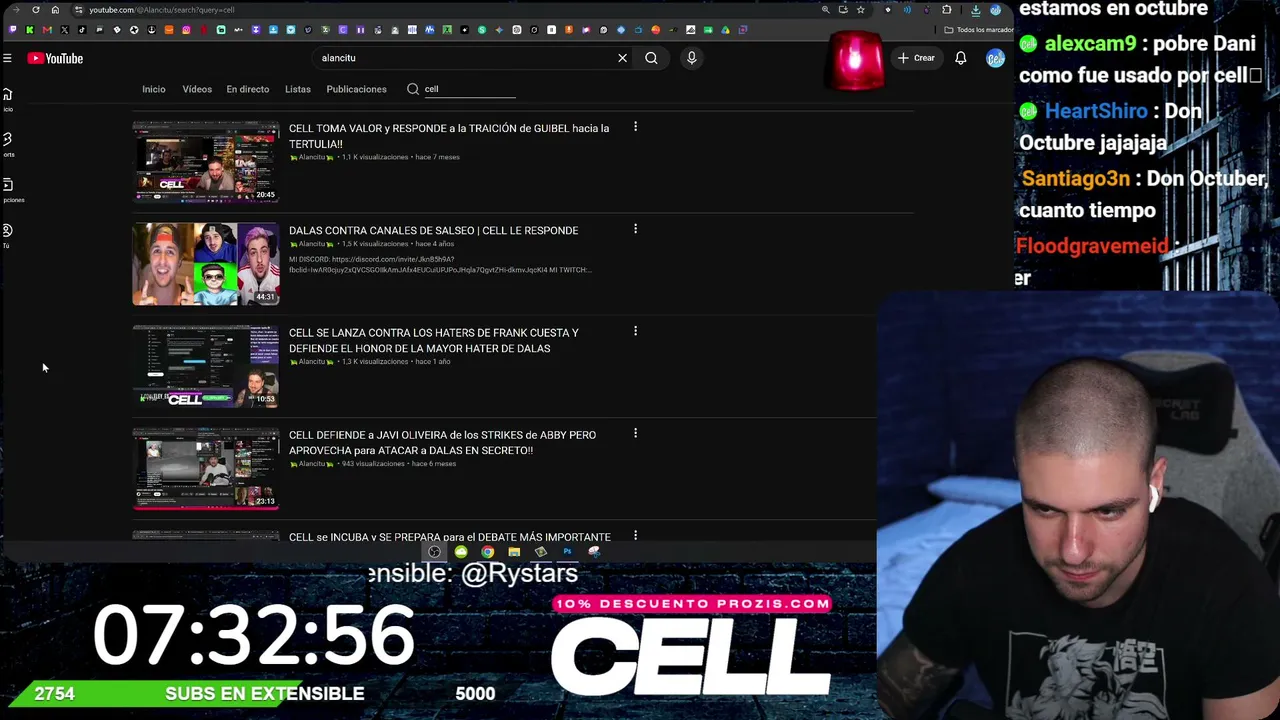Click the channel search magnifier icon

412,89
